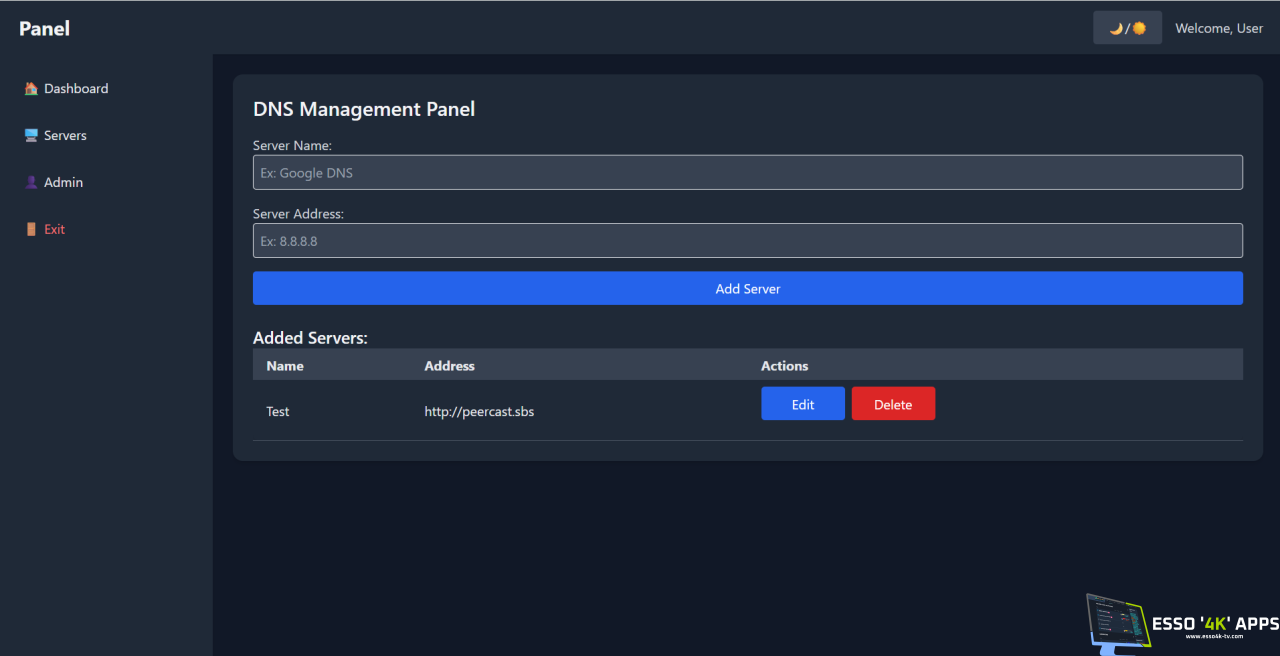Select the red Exit label in sidebar
The width and height of the screenshot is (1280, 656).
(x=54, y=230)
